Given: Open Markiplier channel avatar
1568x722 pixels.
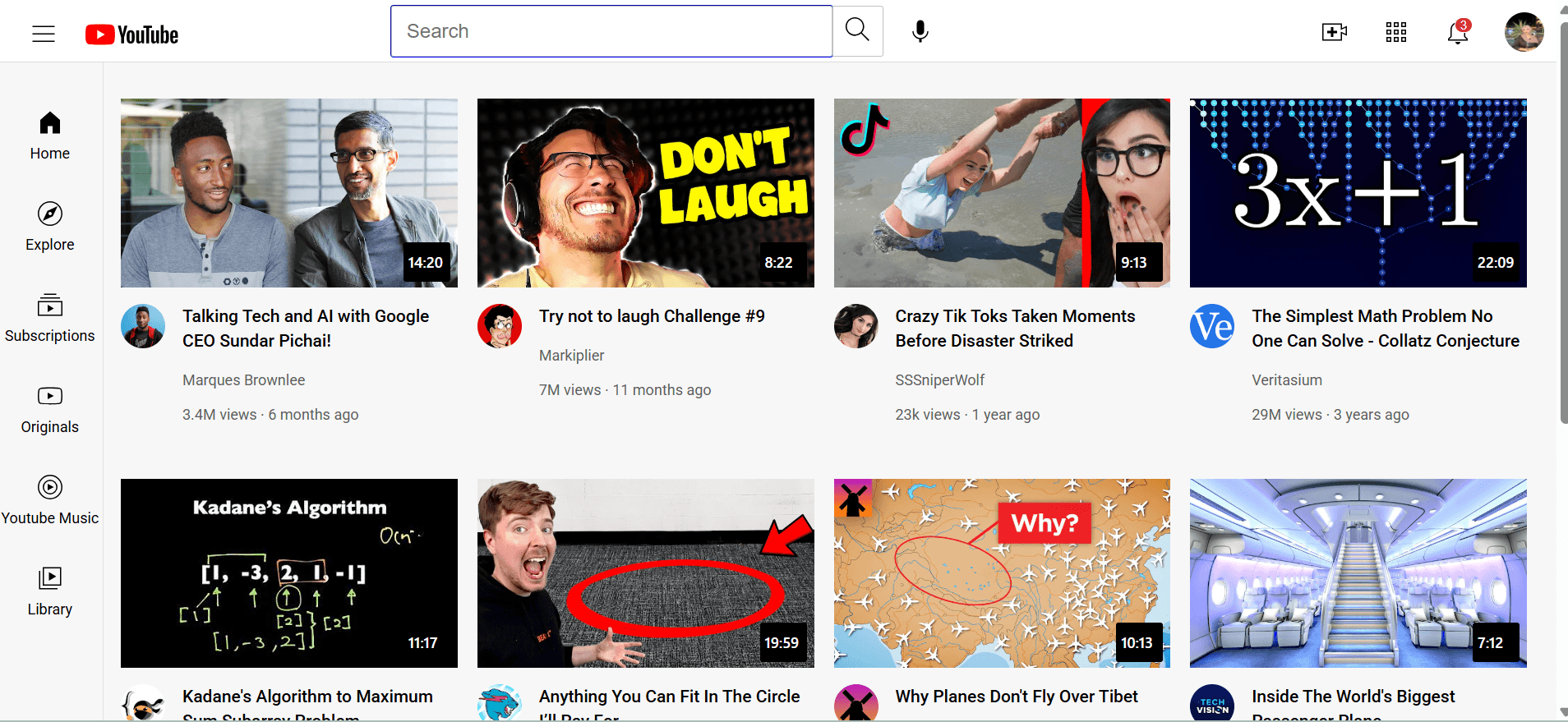Looking at the screenshot, I should click(500, 326).
